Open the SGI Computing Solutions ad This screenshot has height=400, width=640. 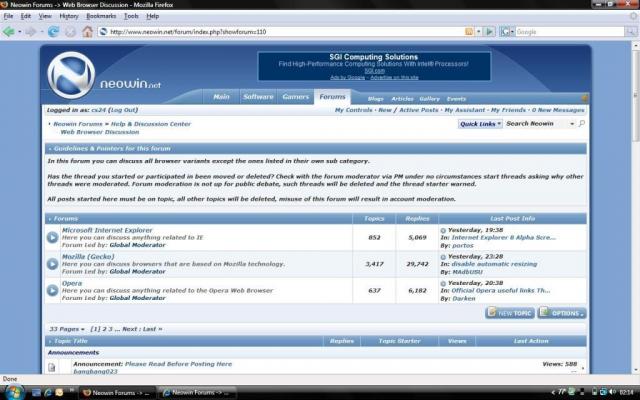pos(374,66)
